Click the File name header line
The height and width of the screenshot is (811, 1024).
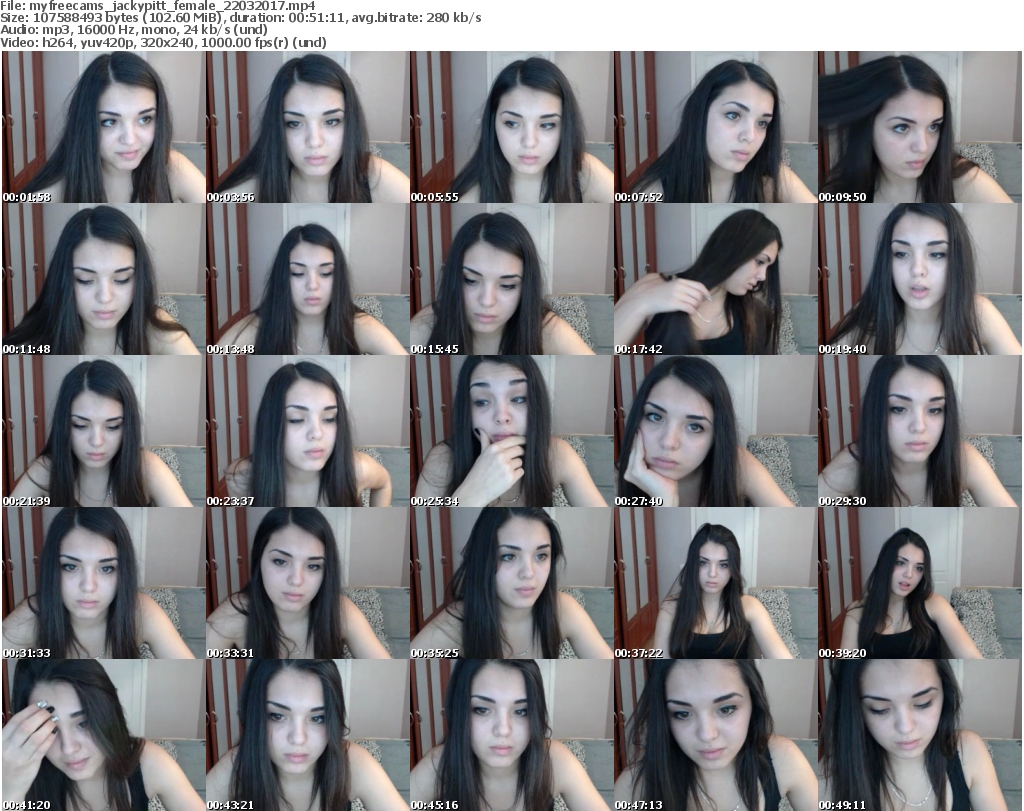click(x=158, y=6)
